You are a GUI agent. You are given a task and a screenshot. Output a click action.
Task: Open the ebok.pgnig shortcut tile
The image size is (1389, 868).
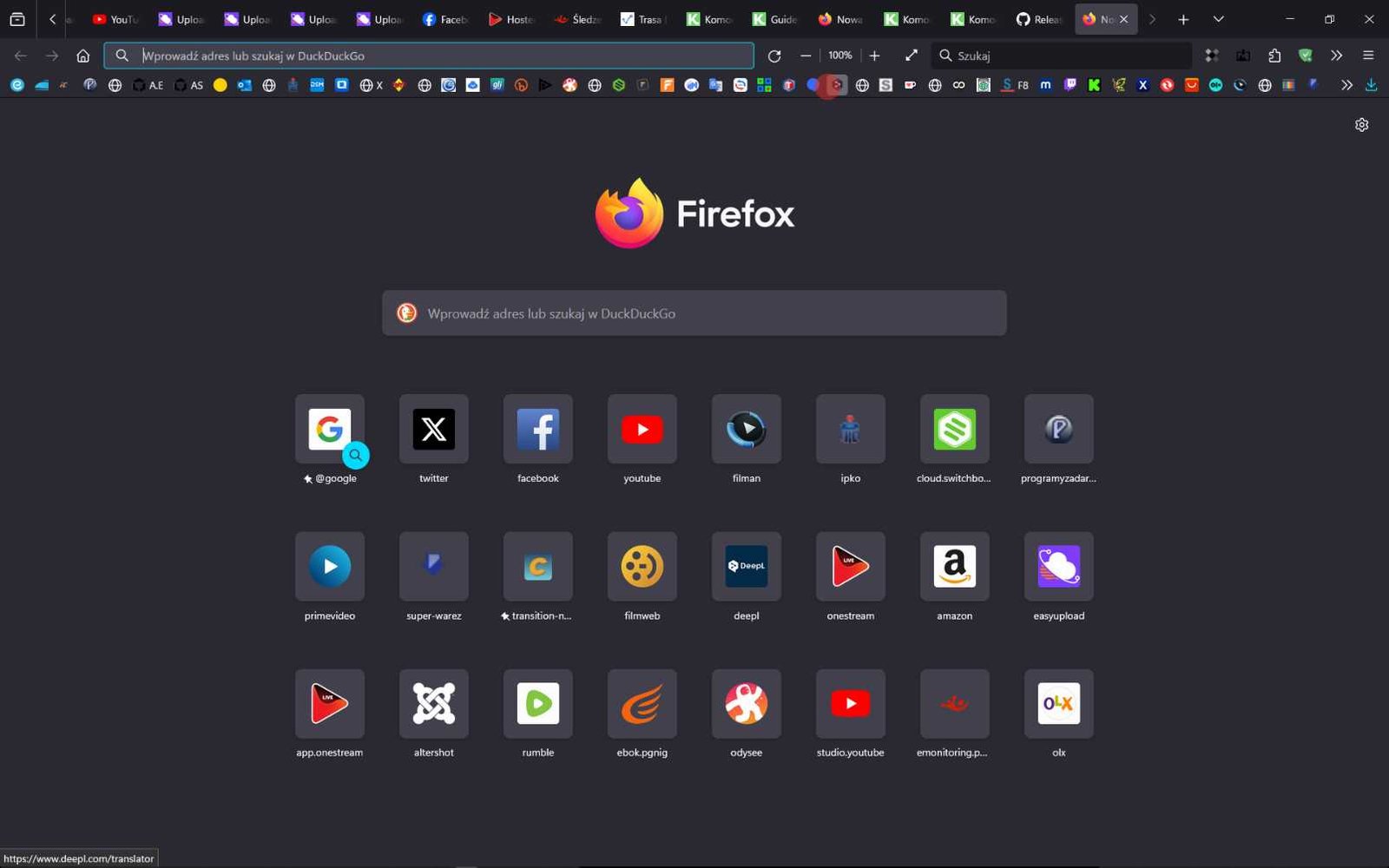[642, 703]
